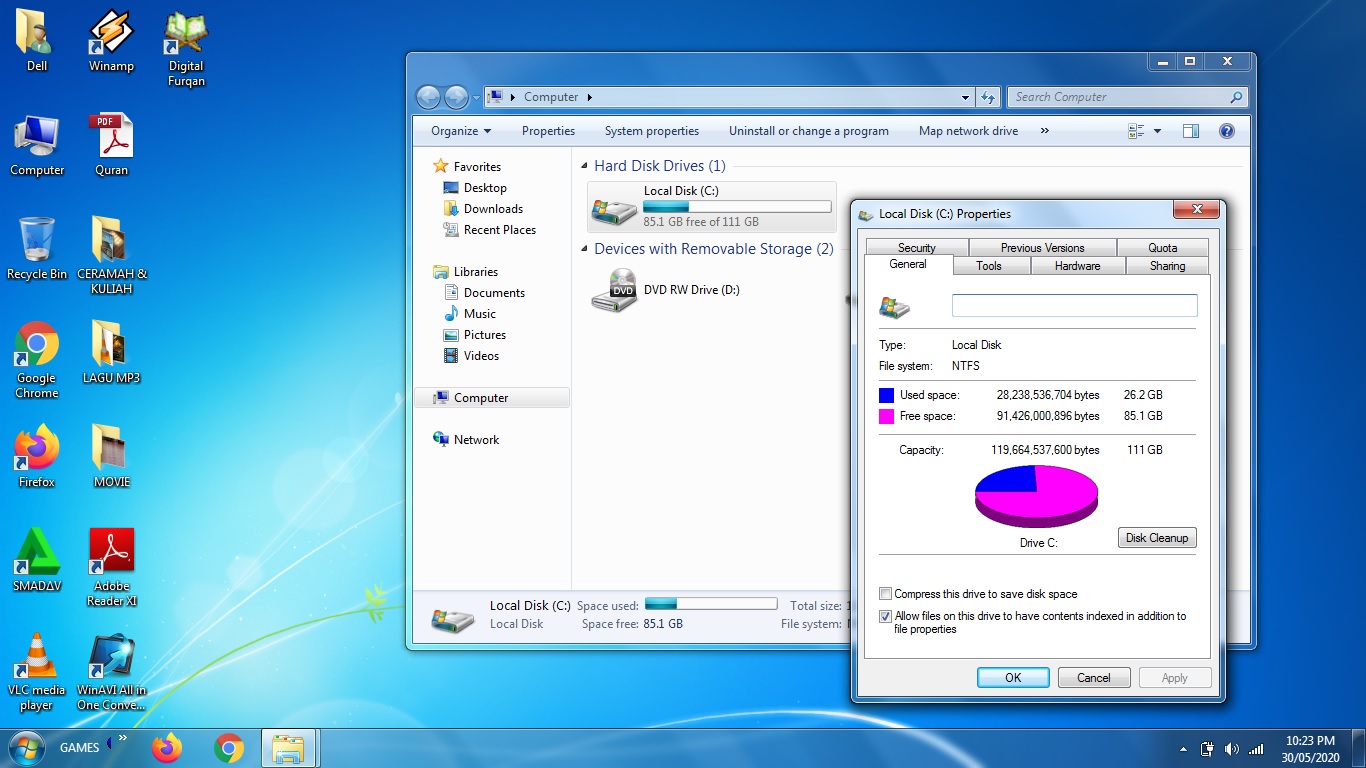
Task: Select the Recycle Bin icon
Action: pyautogui.click(x=37, y=248)
